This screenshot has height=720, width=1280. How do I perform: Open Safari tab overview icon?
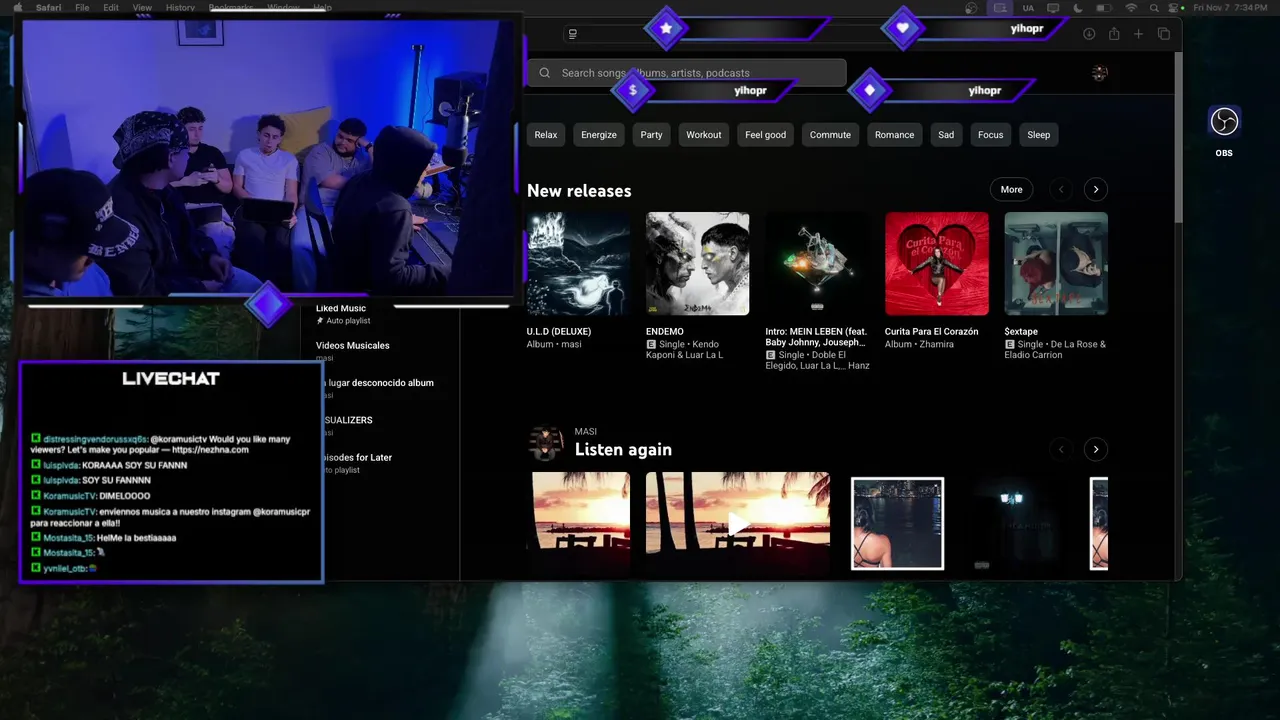point(1163,34)
